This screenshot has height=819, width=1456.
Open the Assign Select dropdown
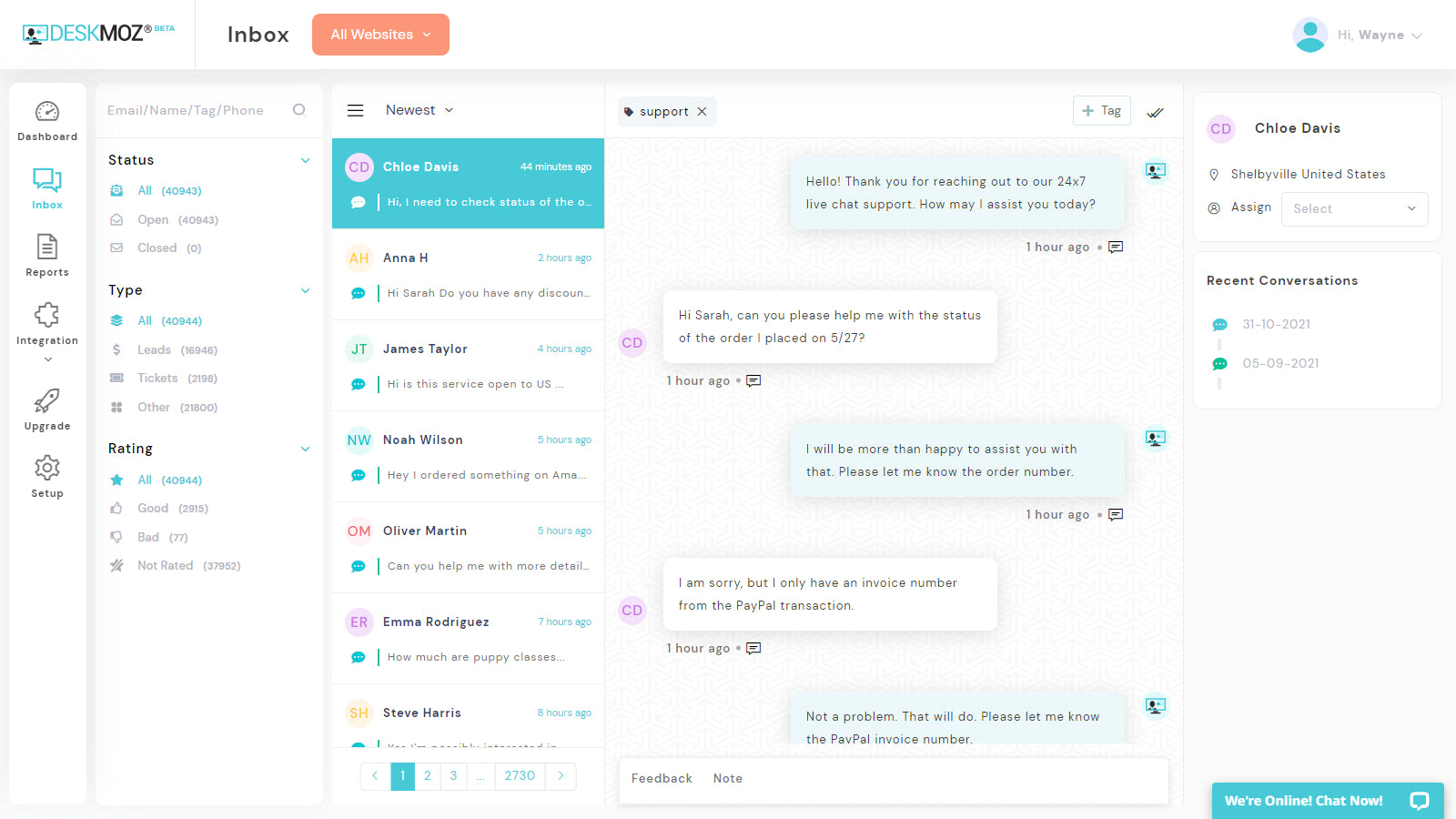(x=1355, y=209)
